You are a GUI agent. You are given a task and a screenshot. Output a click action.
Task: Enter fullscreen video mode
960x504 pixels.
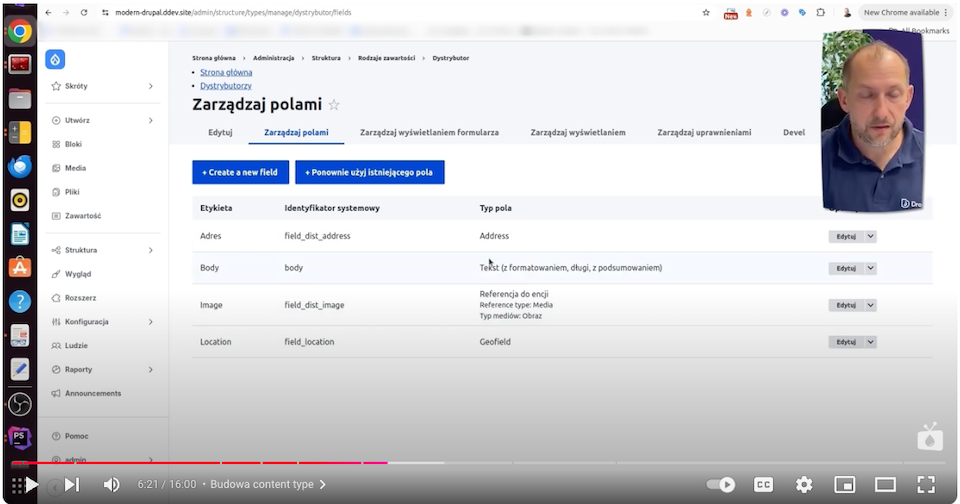point(926,484)
